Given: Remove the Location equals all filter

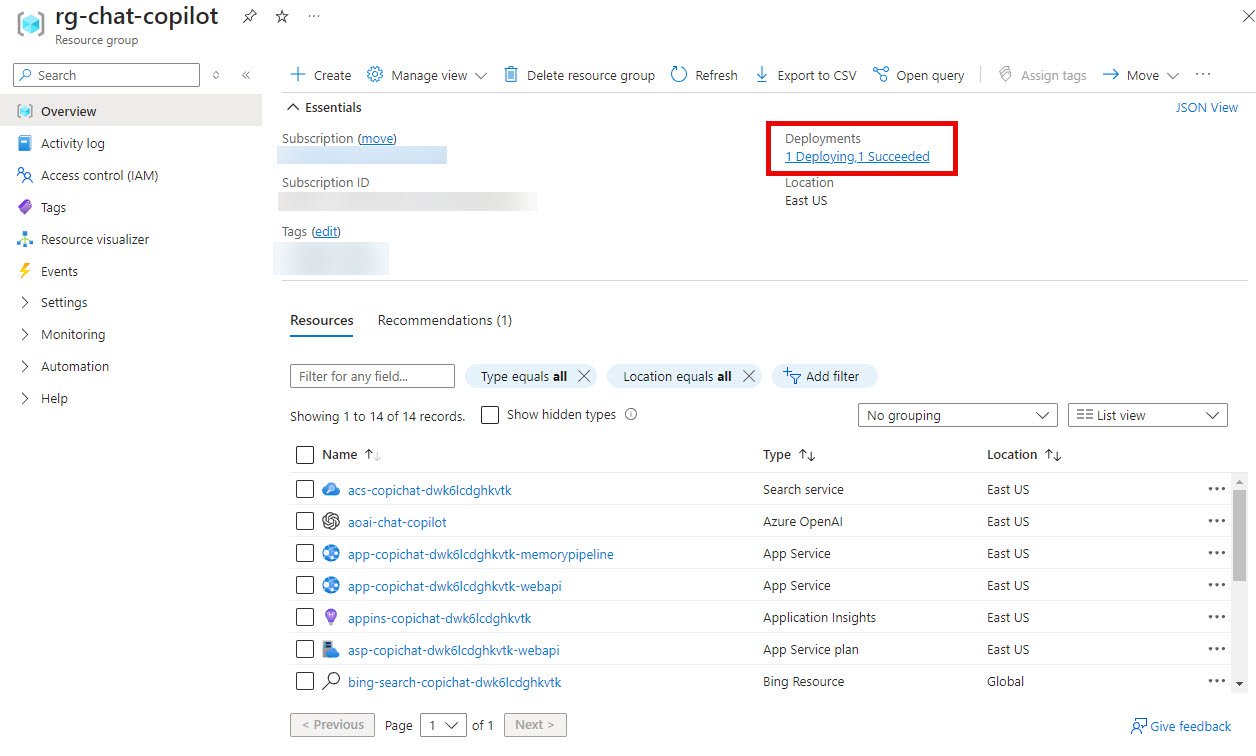Looking at the screenshot, I should (749, 376).
